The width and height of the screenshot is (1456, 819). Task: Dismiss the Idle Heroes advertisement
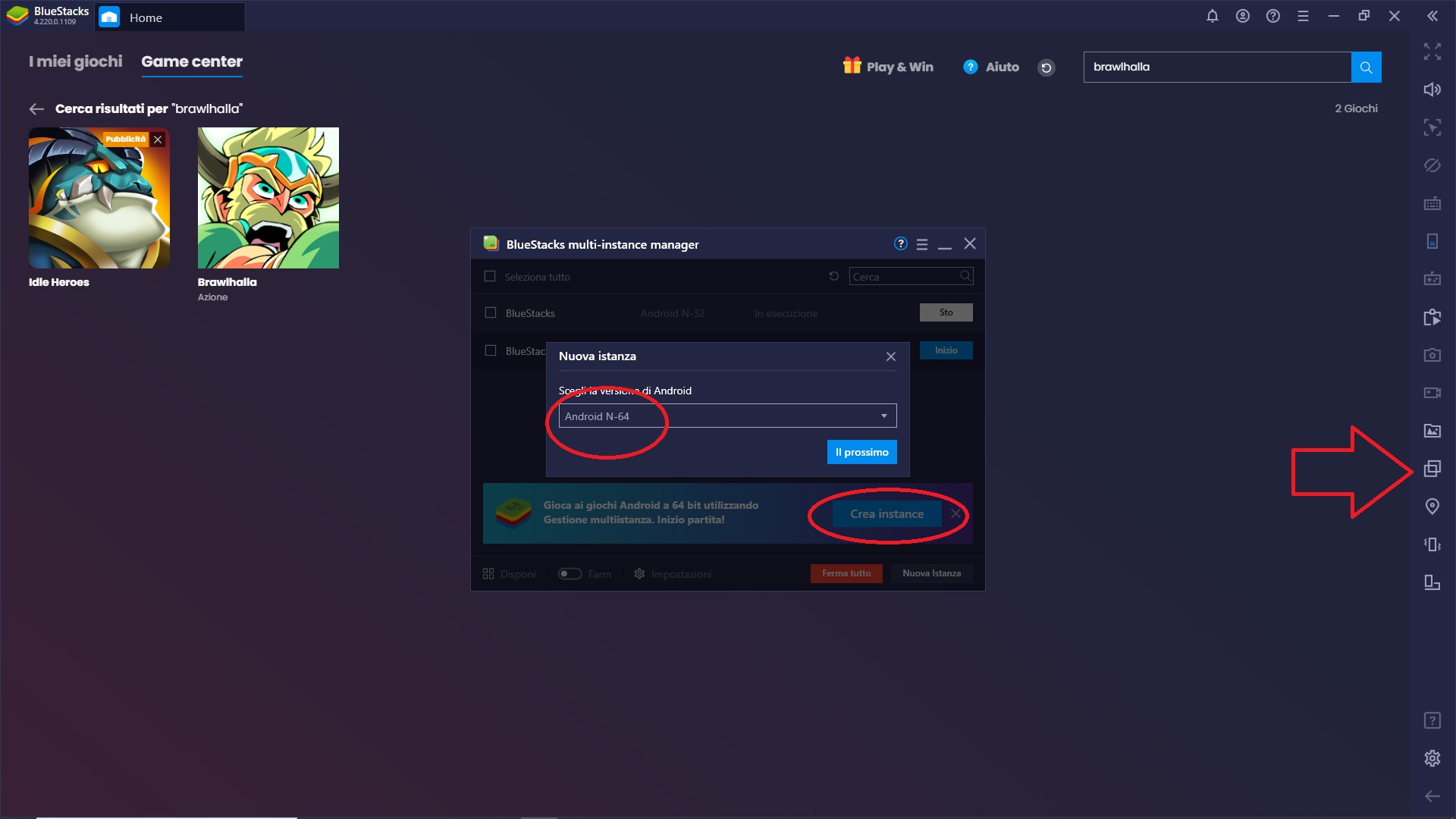pos(158,140)
